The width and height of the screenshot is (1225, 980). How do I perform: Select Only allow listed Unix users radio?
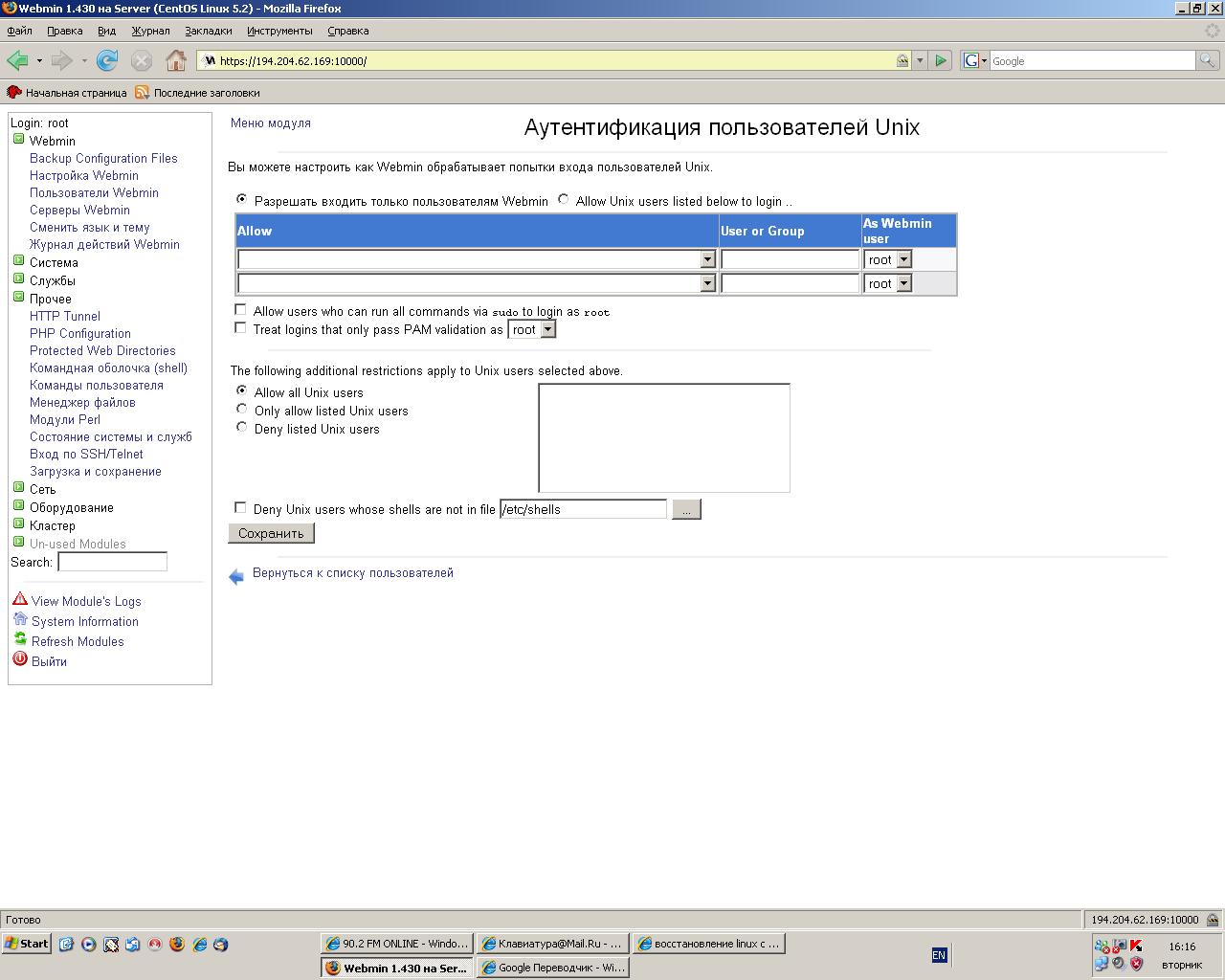[x=241, y=409]
